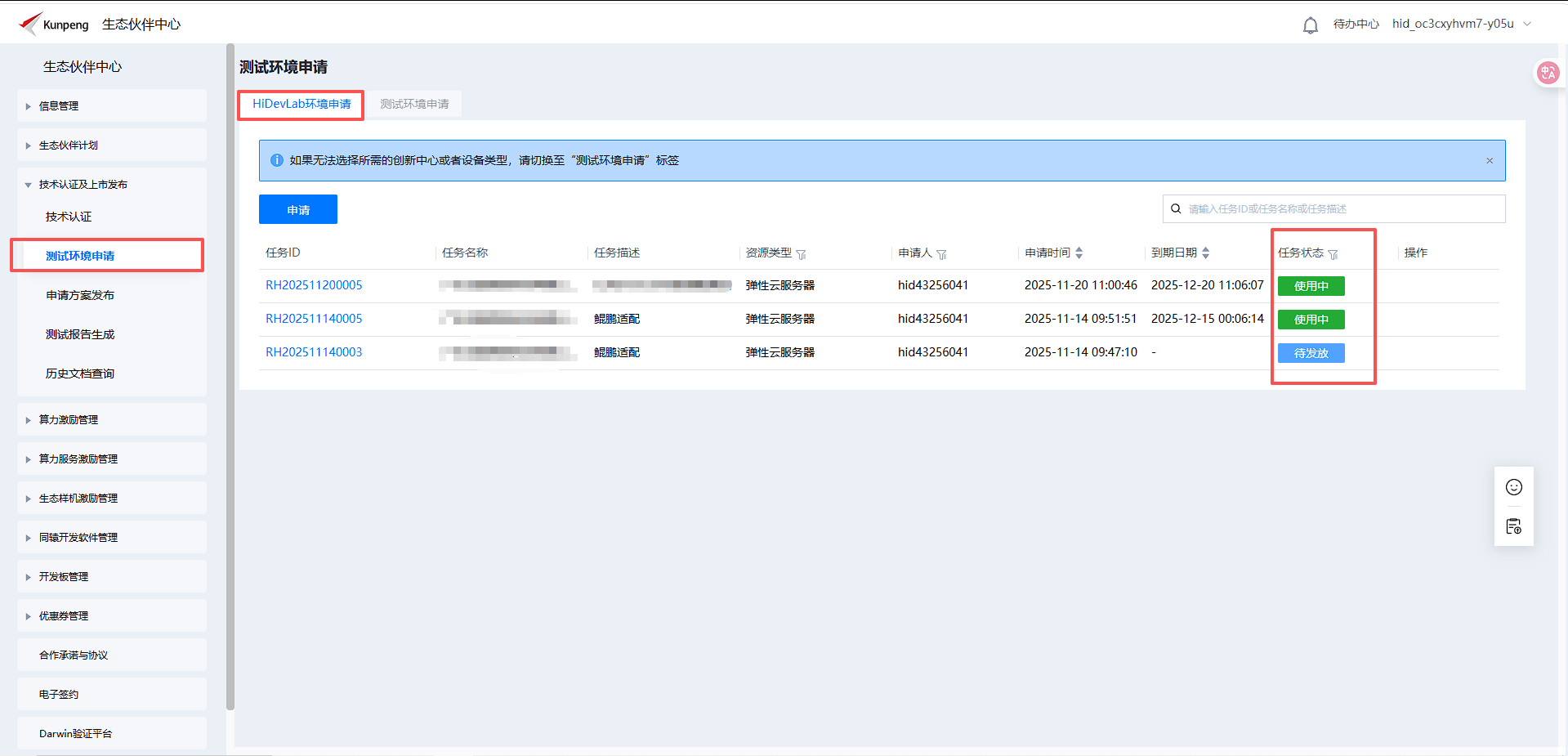This screenshot has width=1568, height=756.
Task: Click the info icon in banner
Action: [277, 160]
